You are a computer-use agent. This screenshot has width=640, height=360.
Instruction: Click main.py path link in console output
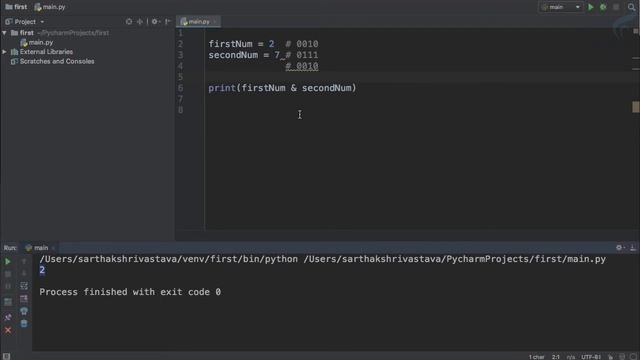pyautogui.click(x=454, y=259)
